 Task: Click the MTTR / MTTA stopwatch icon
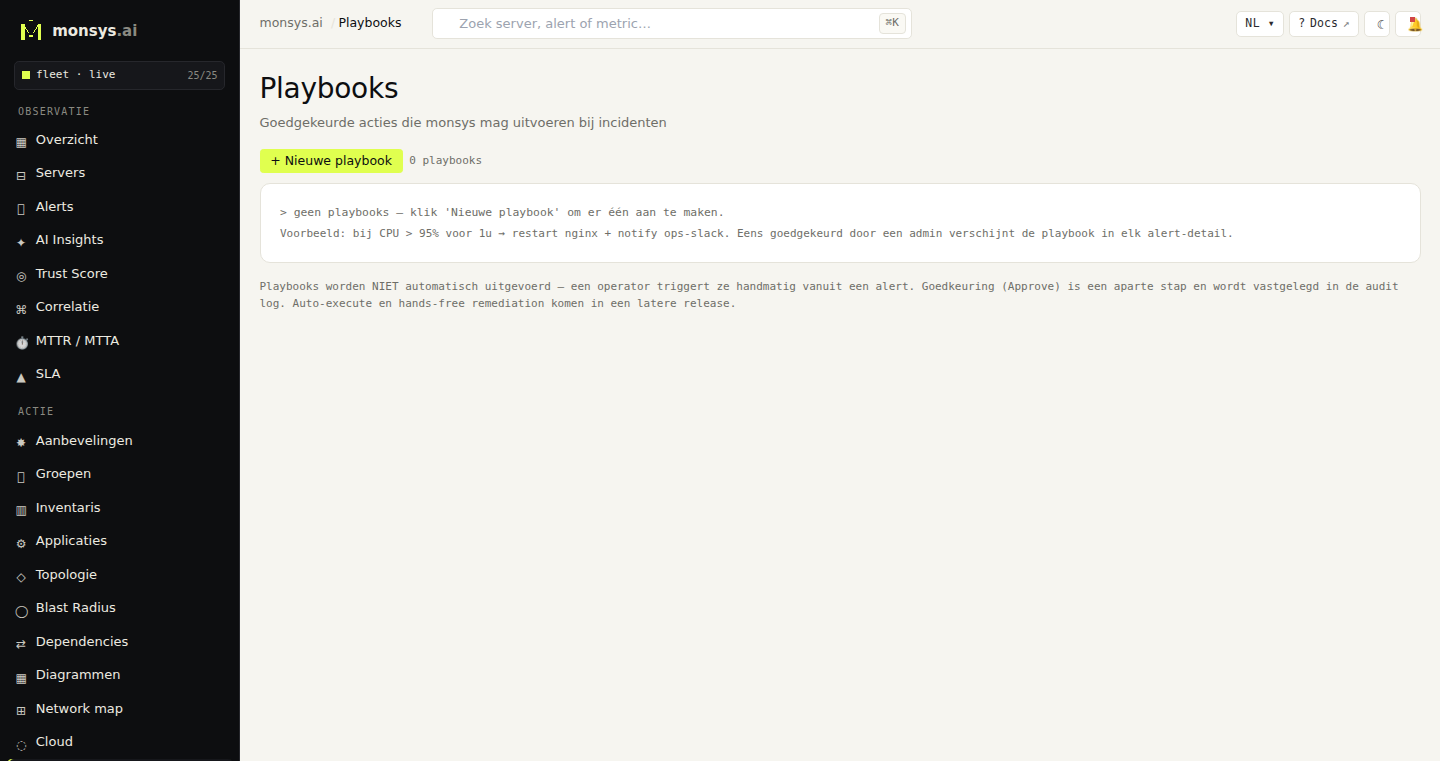coord(21,343)
